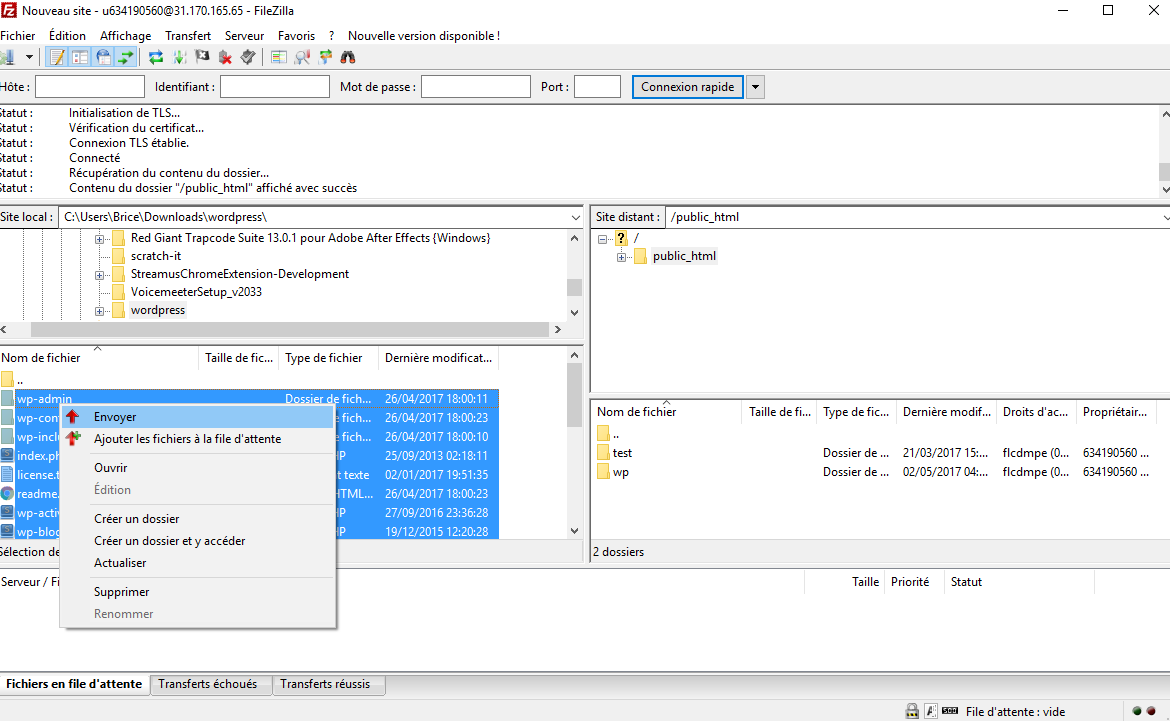This screenshot has width=1170, height=721.
Task: Search for files with binoculars icon
Action: coord(348,57)
